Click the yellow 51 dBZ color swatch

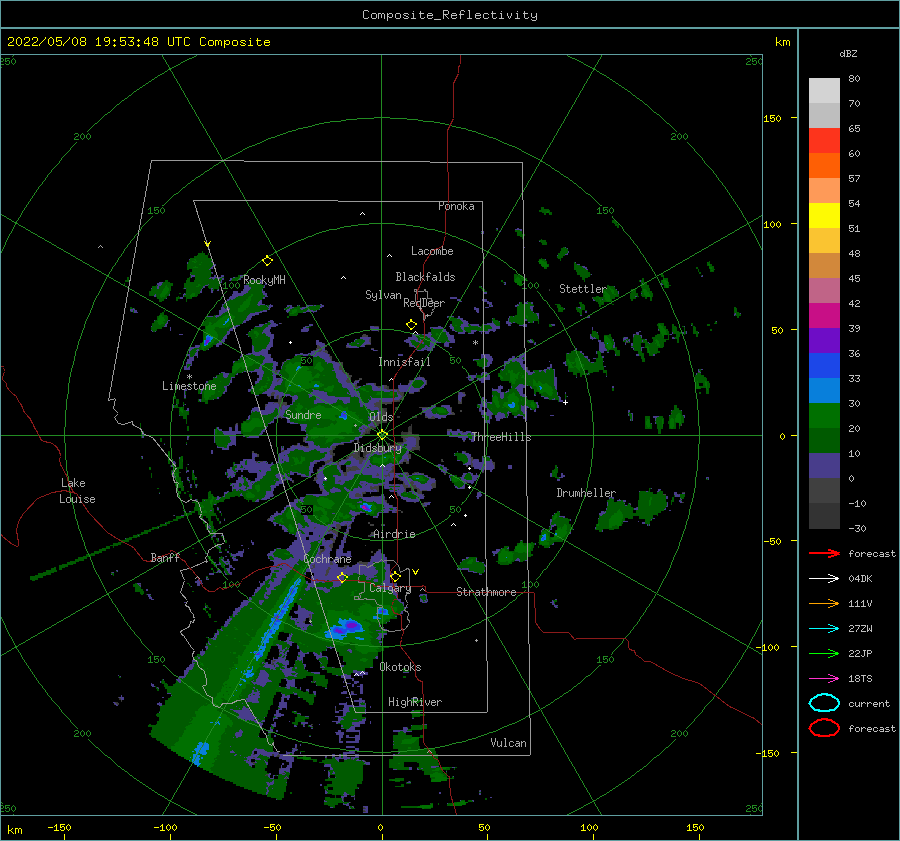tap(824, 216)
